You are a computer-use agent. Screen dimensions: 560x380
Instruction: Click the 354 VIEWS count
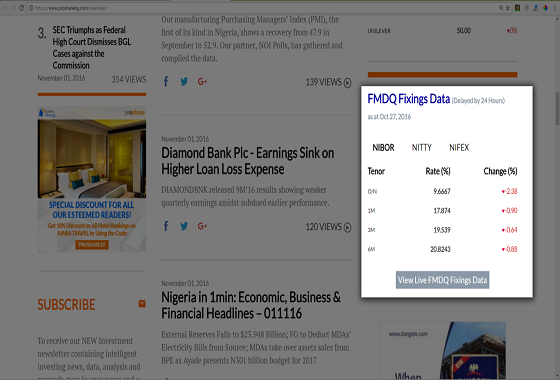(129, 80)
